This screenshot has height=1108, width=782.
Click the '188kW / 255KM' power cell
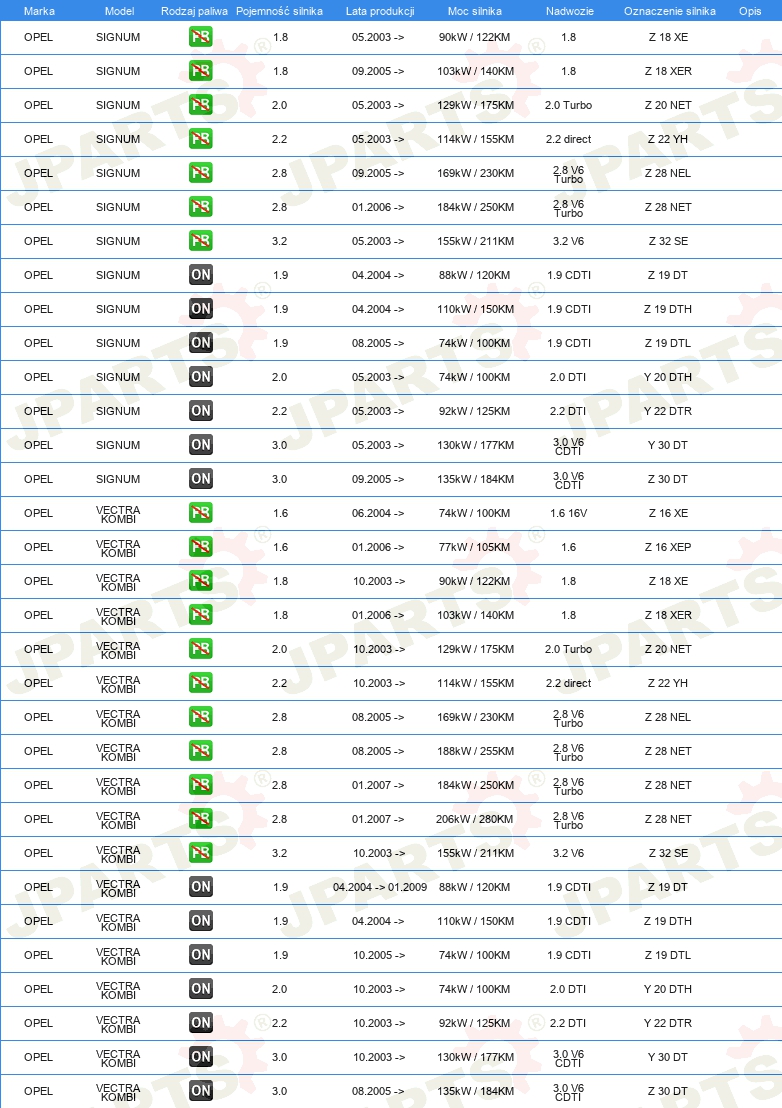point(475,750)
